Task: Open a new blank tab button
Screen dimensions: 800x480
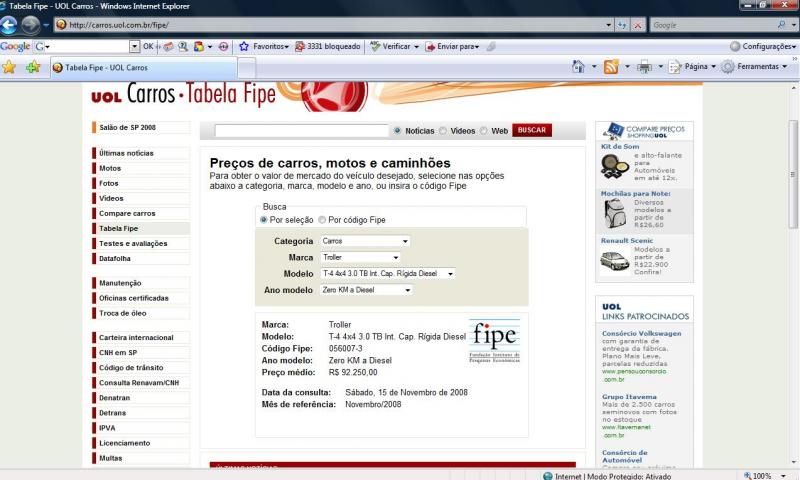Action: [x=246, y=67]
